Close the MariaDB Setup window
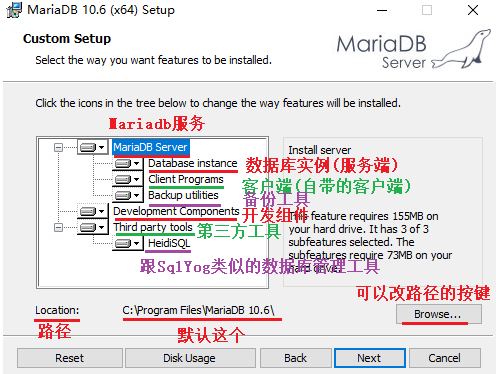496x374 pixels. click(473, 10)
